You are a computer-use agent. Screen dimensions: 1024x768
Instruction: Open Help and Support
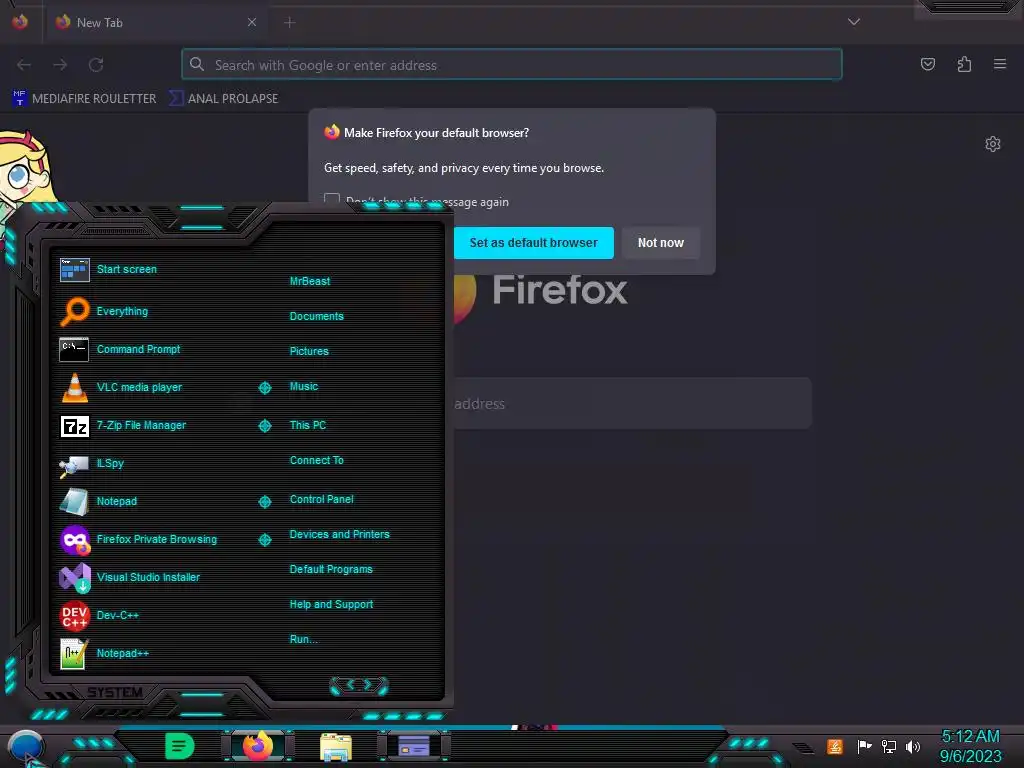[x=331, y=605]
